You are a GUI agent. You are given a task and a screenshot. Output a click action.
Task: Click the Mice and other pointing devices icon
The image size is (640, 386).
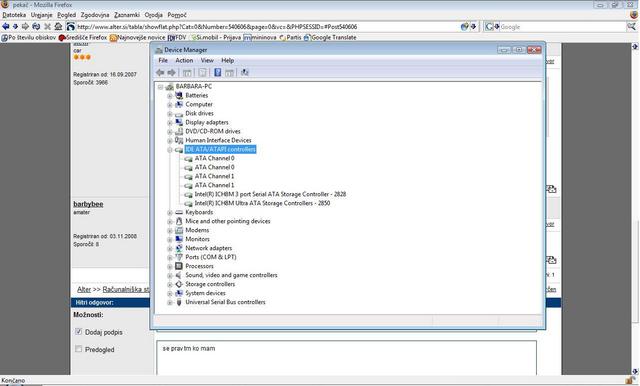coord(179,221)
